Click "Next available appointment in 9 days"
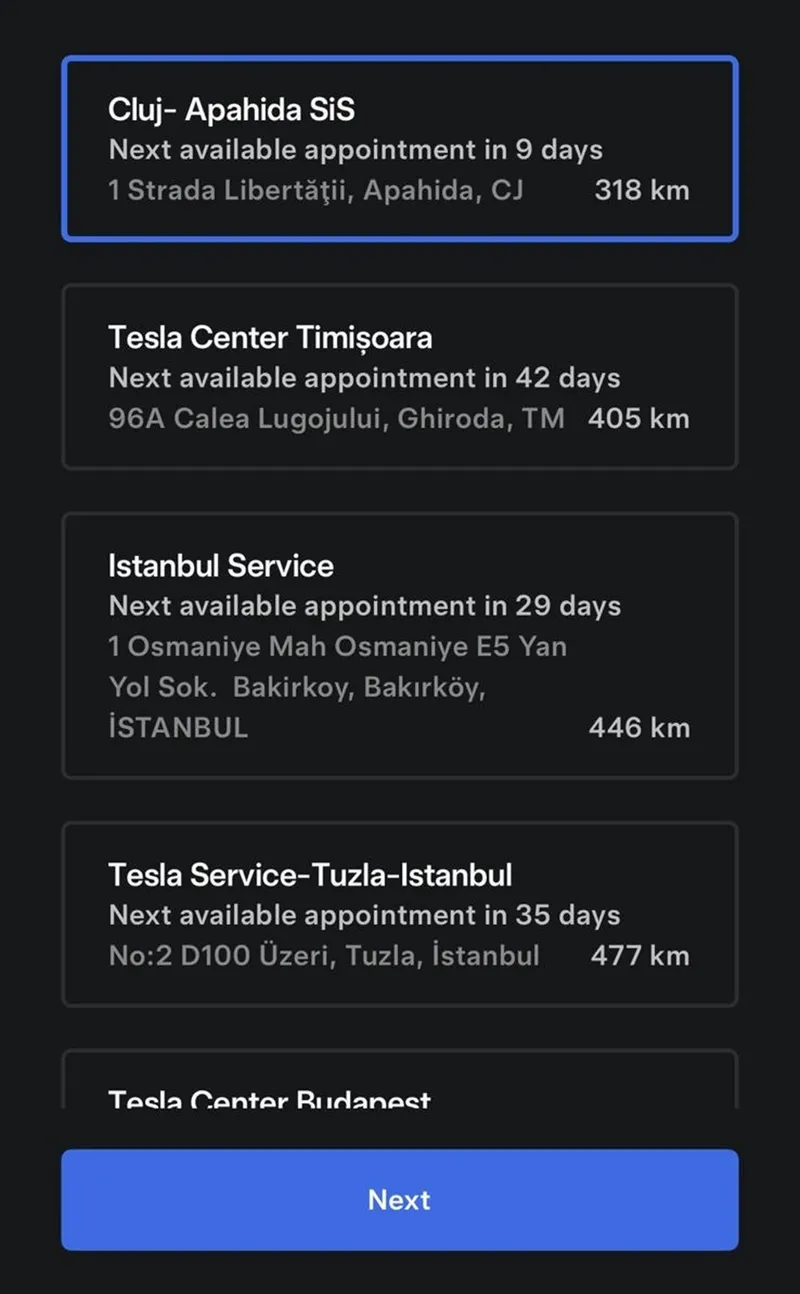The image size is (800, 1294). coord(355,150)
